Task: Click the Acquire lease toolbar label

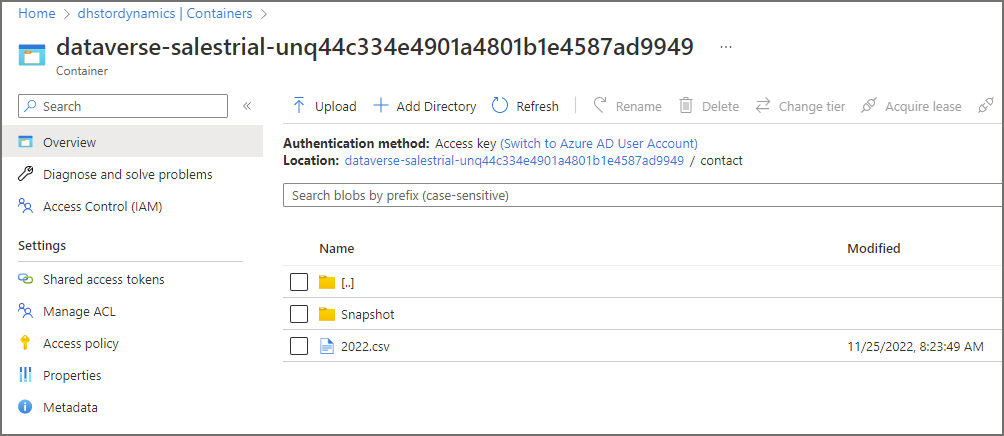Action: [x=923, y=106]
